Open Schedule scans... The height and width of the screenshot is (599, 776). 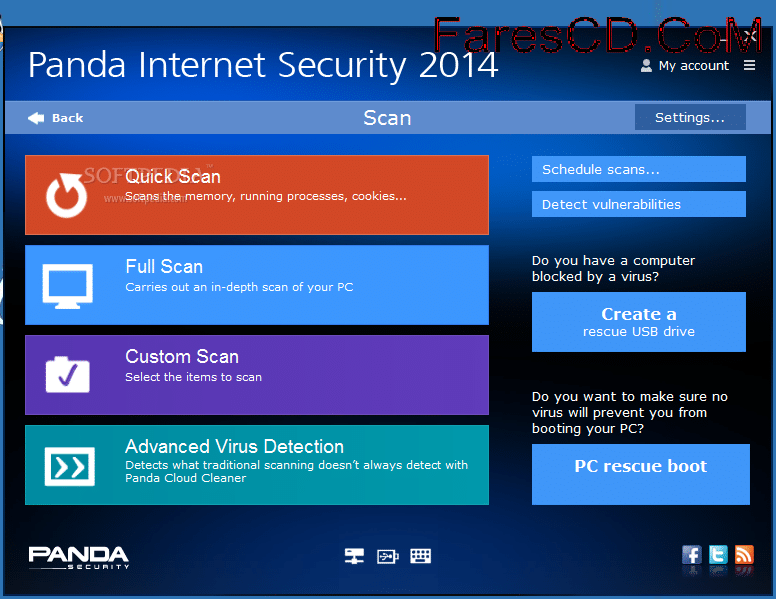[638, 169]
